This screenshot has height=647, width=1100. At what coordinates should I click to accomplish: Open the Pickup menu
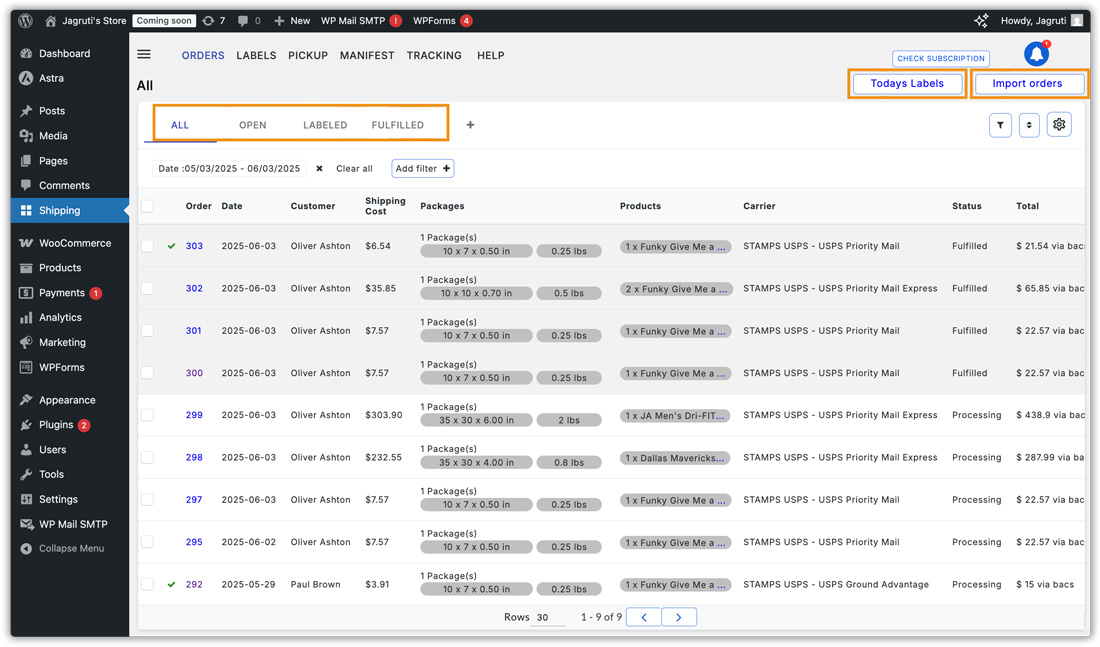pyautogui.click(x=308, y=55)
